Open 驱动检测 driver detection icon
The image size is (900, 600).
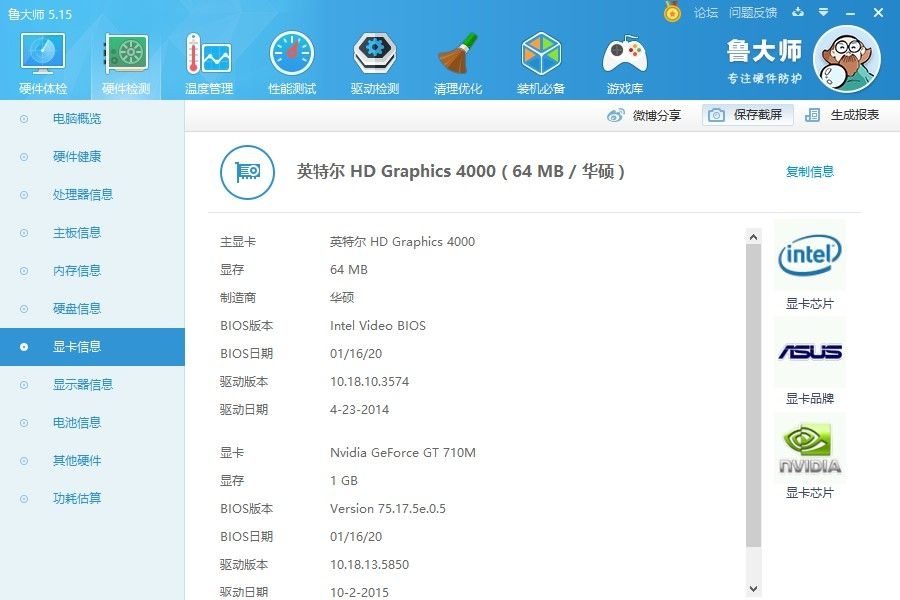375,55
